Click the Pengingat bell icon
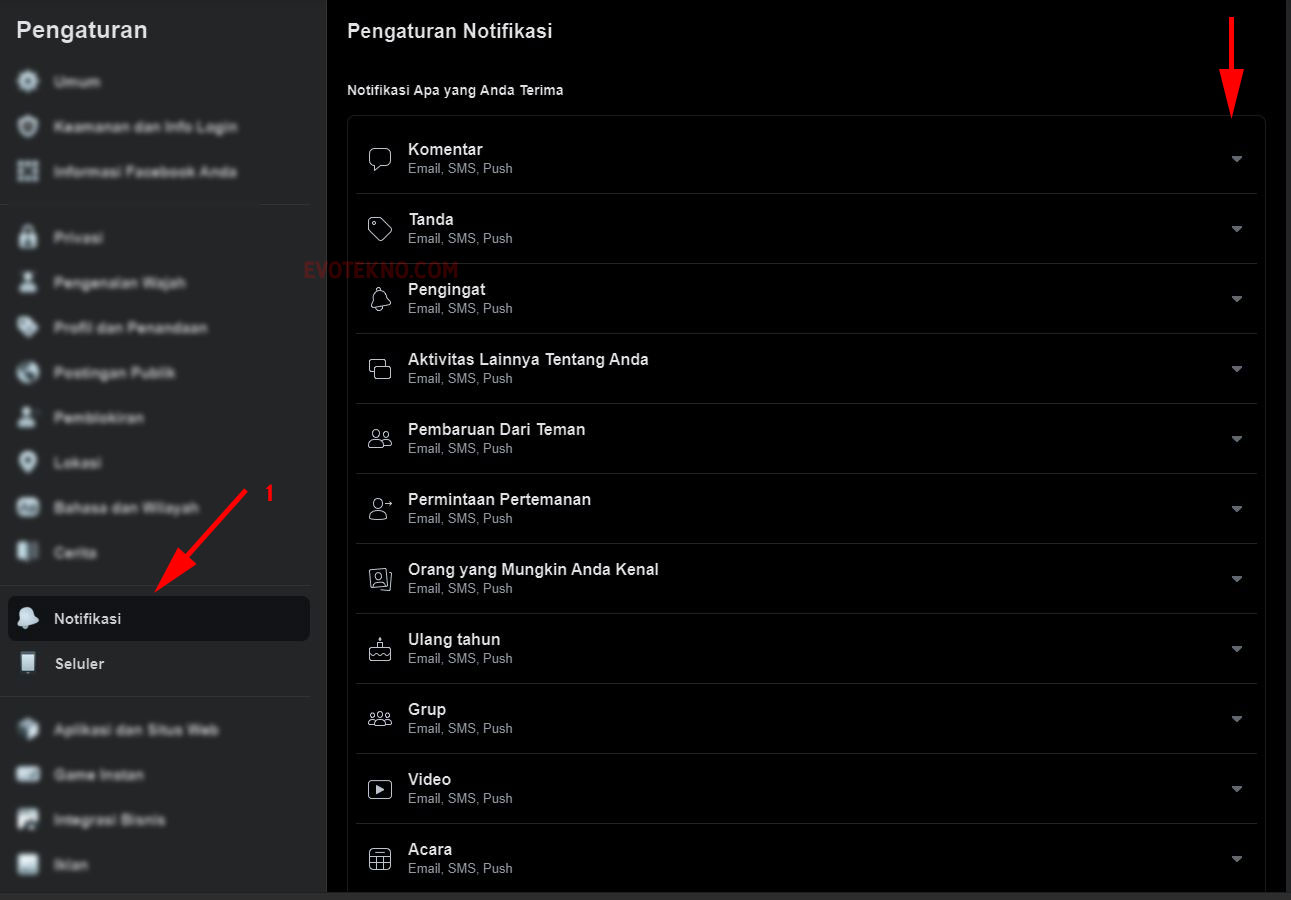Viewport: 1291px width, 900px height. click(380, 299)
